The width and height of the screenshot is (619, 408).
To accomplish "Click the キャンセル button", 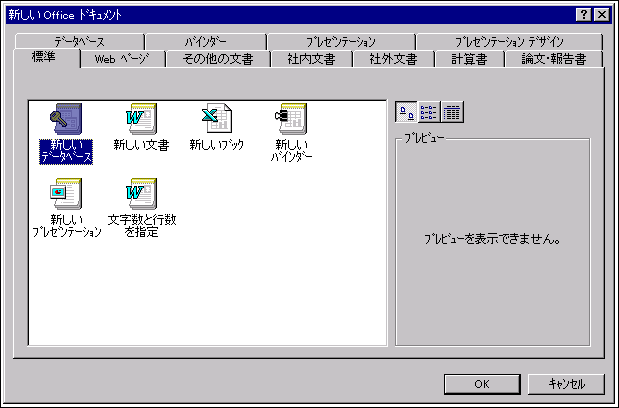I will [566, 384].
